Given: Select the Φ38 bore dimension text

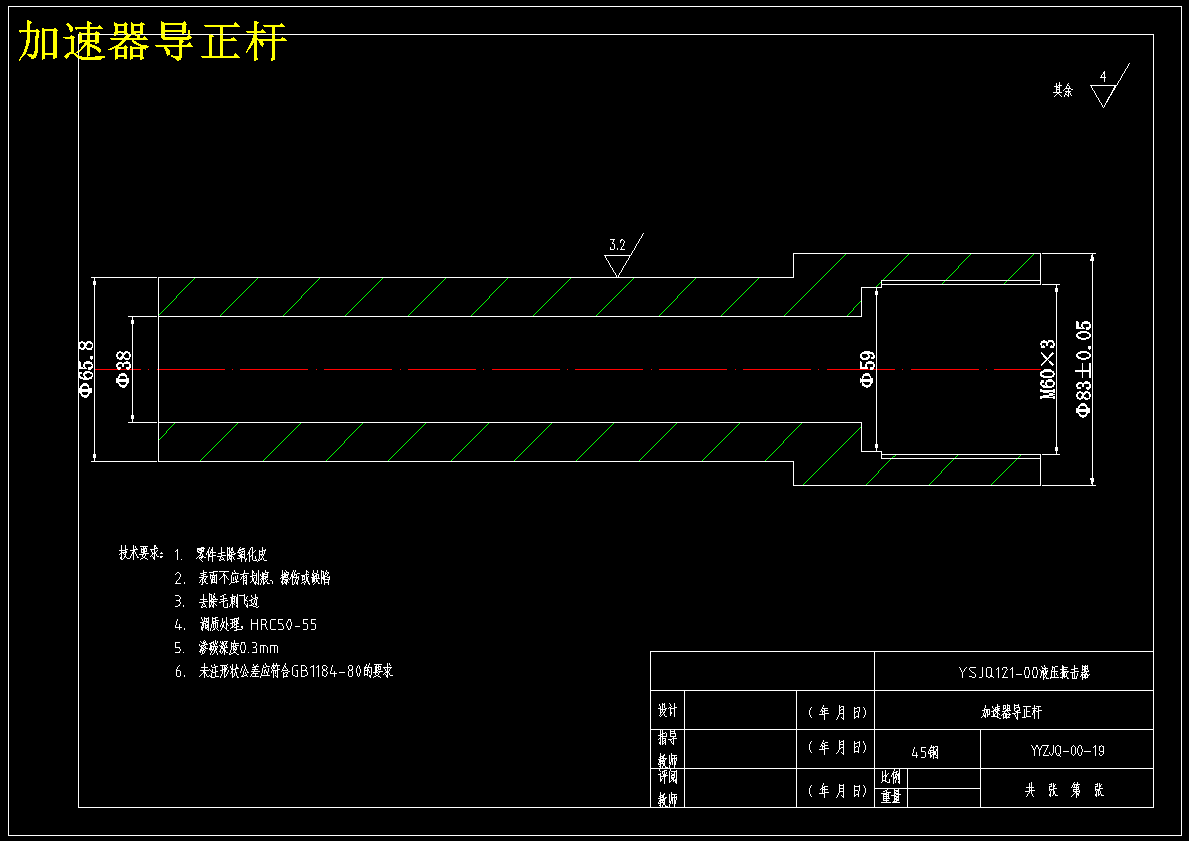Looking at the screenshot, I should pyautogui.click(x=123, y=369).
